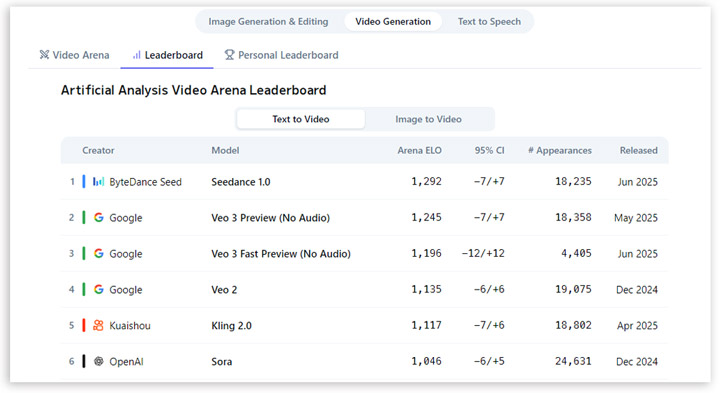Click the appearances count 18,802
The height and width of the screenshot is (393, 720).
573,325
